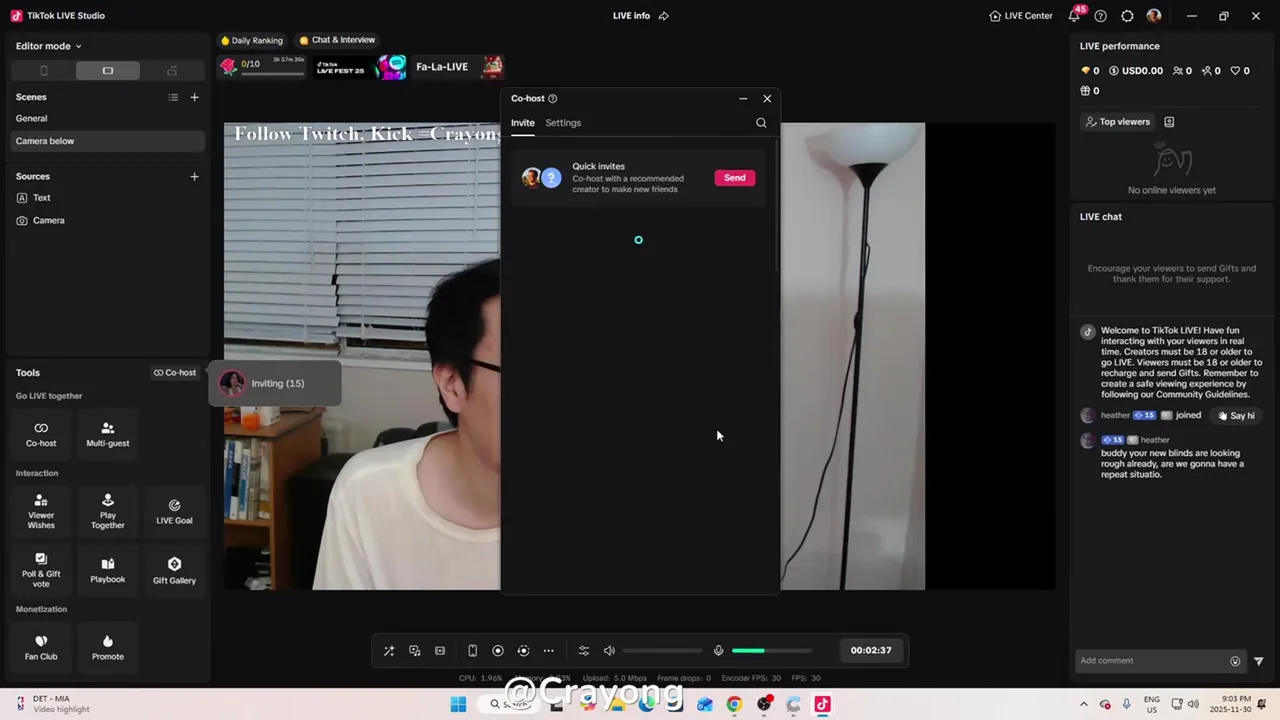Open notifications bell with 45 badge
Viewport: 1280px width, 720px height.
click(1075, 15)
